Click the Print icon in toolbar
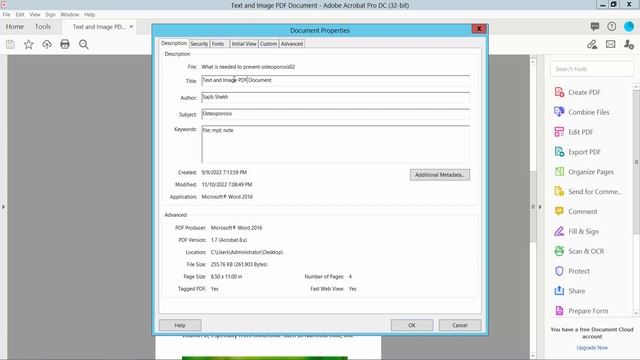 [65, 44]
